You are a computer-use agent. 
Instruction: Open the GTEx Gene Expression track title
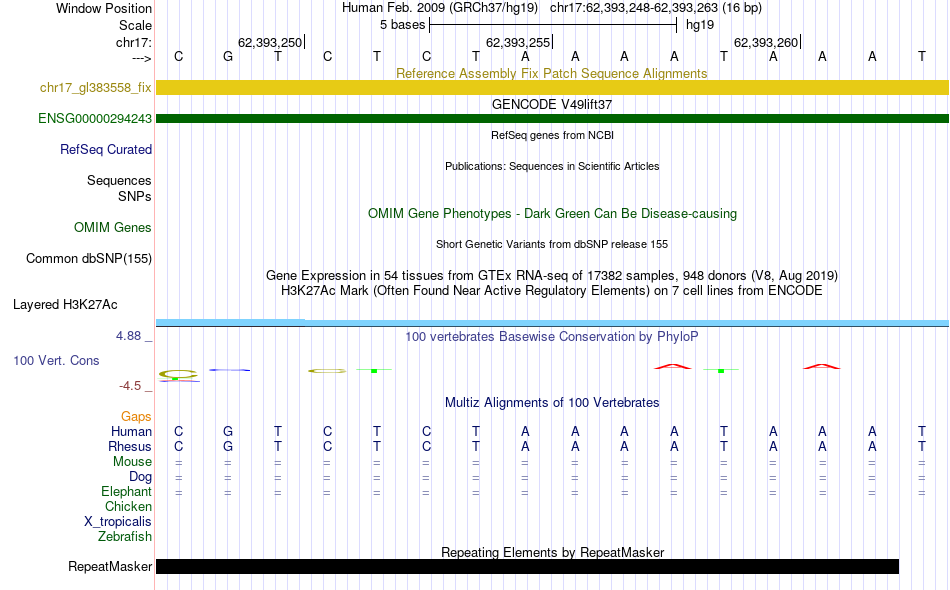click(552, 276)
